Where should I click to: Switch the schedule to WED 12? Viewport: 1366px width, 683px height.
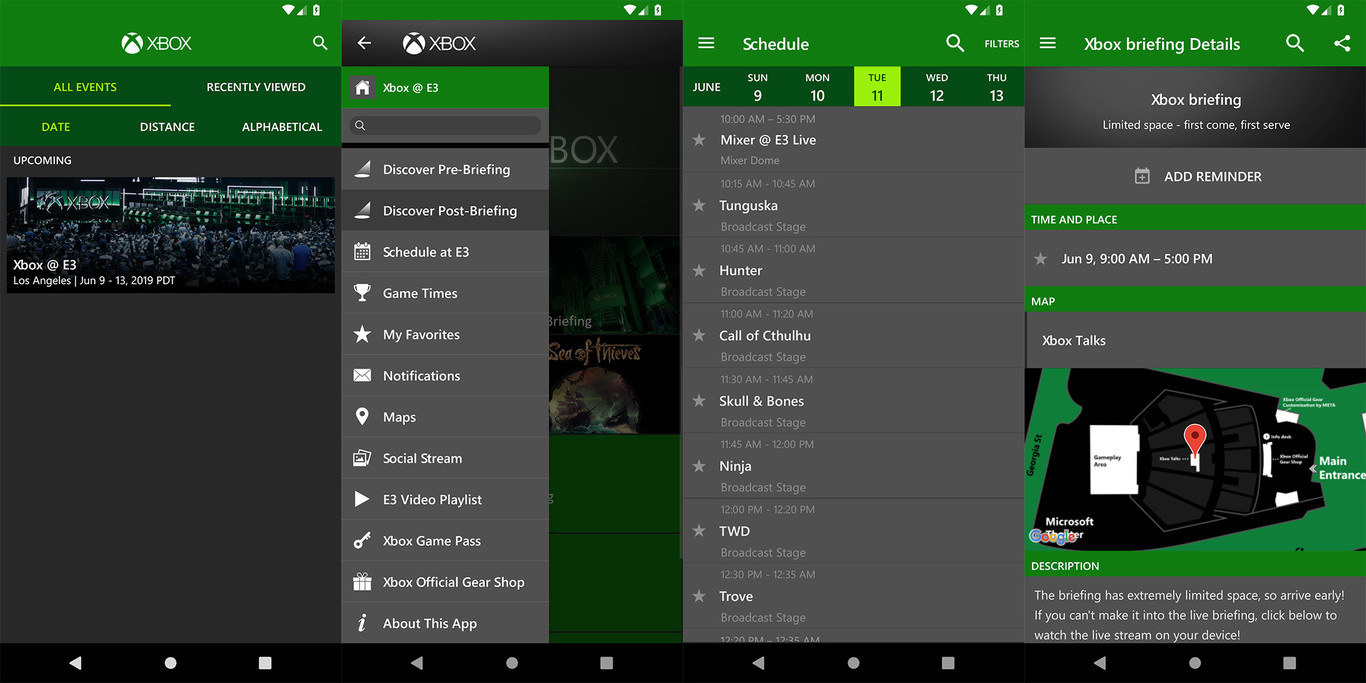[936, 86]
